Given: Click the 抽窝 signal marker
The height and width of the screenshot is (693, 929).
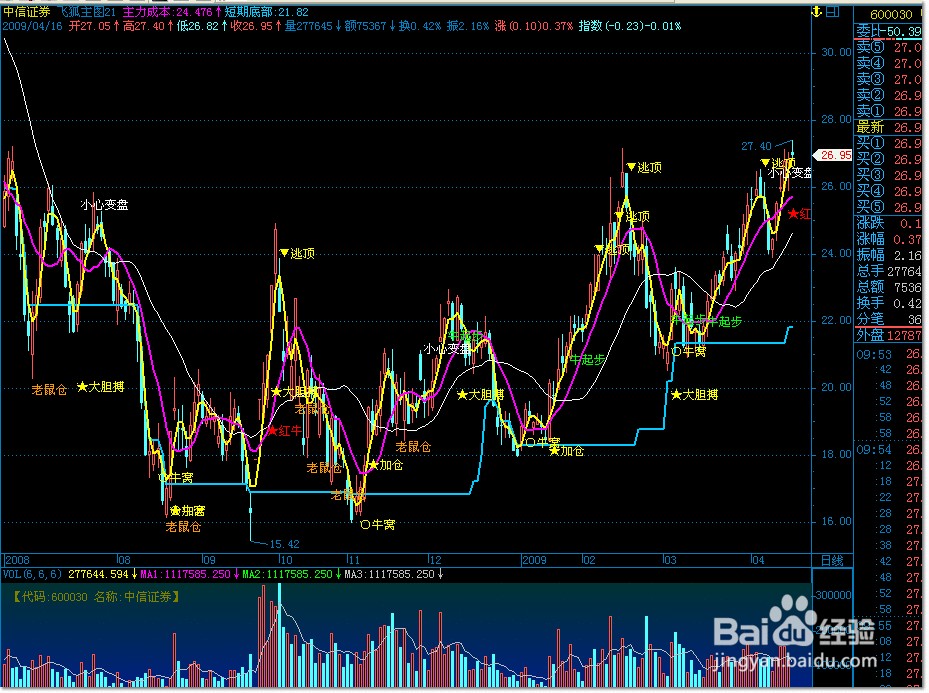Looking at the screenshot, I should pos(187,511).
